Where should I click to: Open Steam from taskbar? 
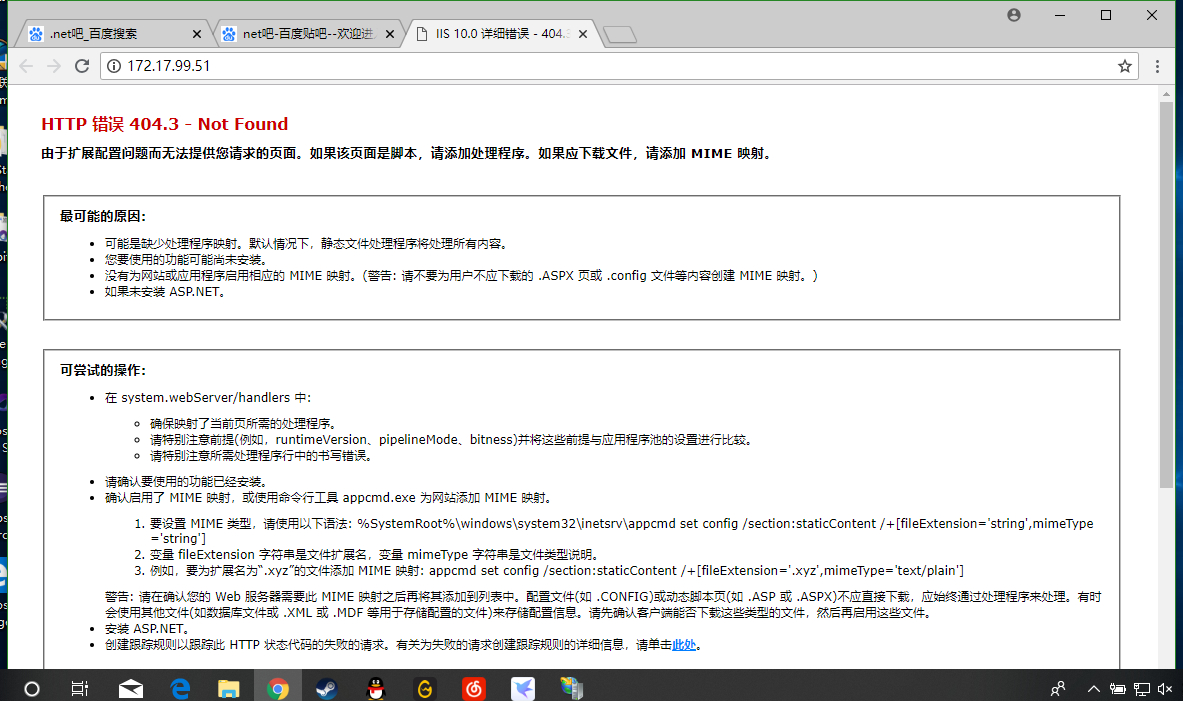327,688
